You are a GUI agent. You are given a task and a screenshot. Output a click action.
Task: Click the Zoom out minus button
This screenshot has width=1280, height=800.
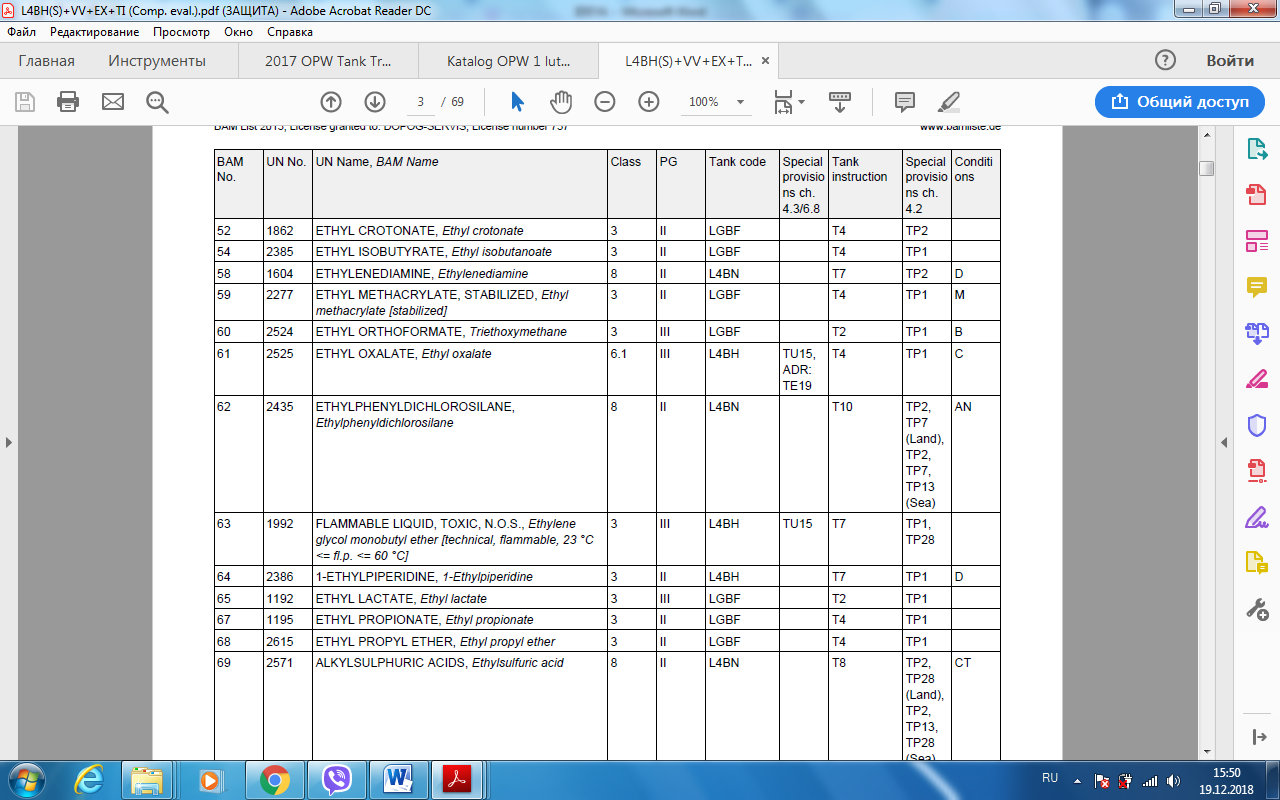pyautogui.click(x=605, y=101)
